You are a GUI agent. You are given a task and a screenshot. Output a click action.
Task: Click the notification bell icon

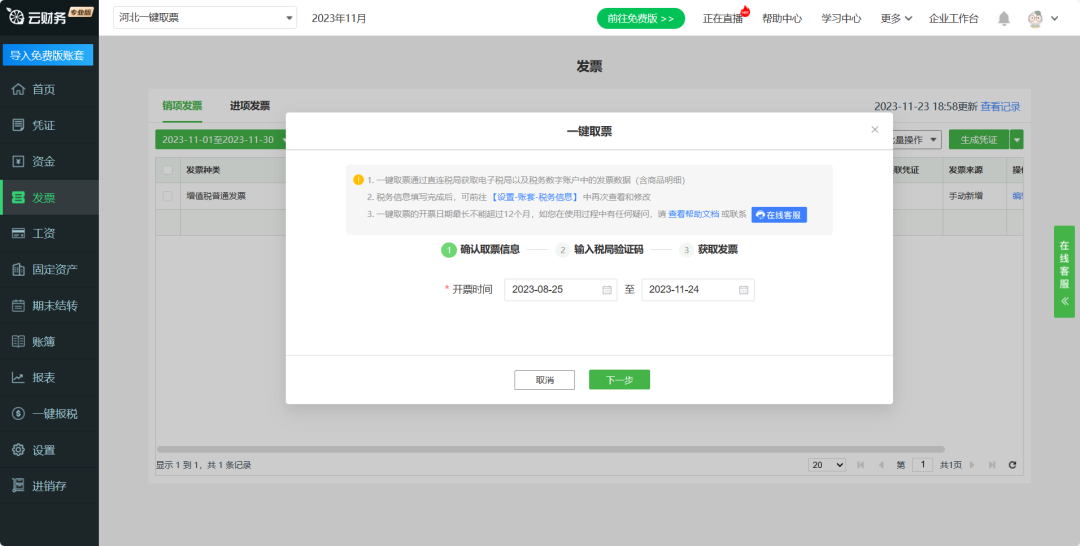pyautogui.click(x=1004, y=19)
